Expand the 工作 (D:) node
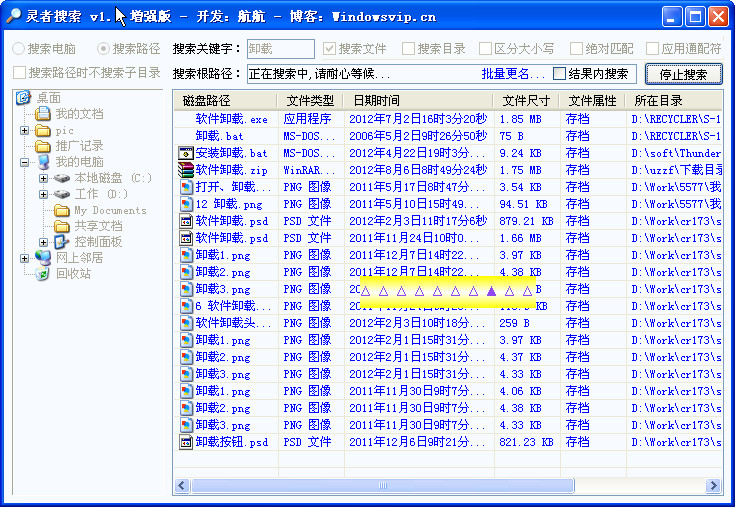735x507 pixels. point(43,194)
